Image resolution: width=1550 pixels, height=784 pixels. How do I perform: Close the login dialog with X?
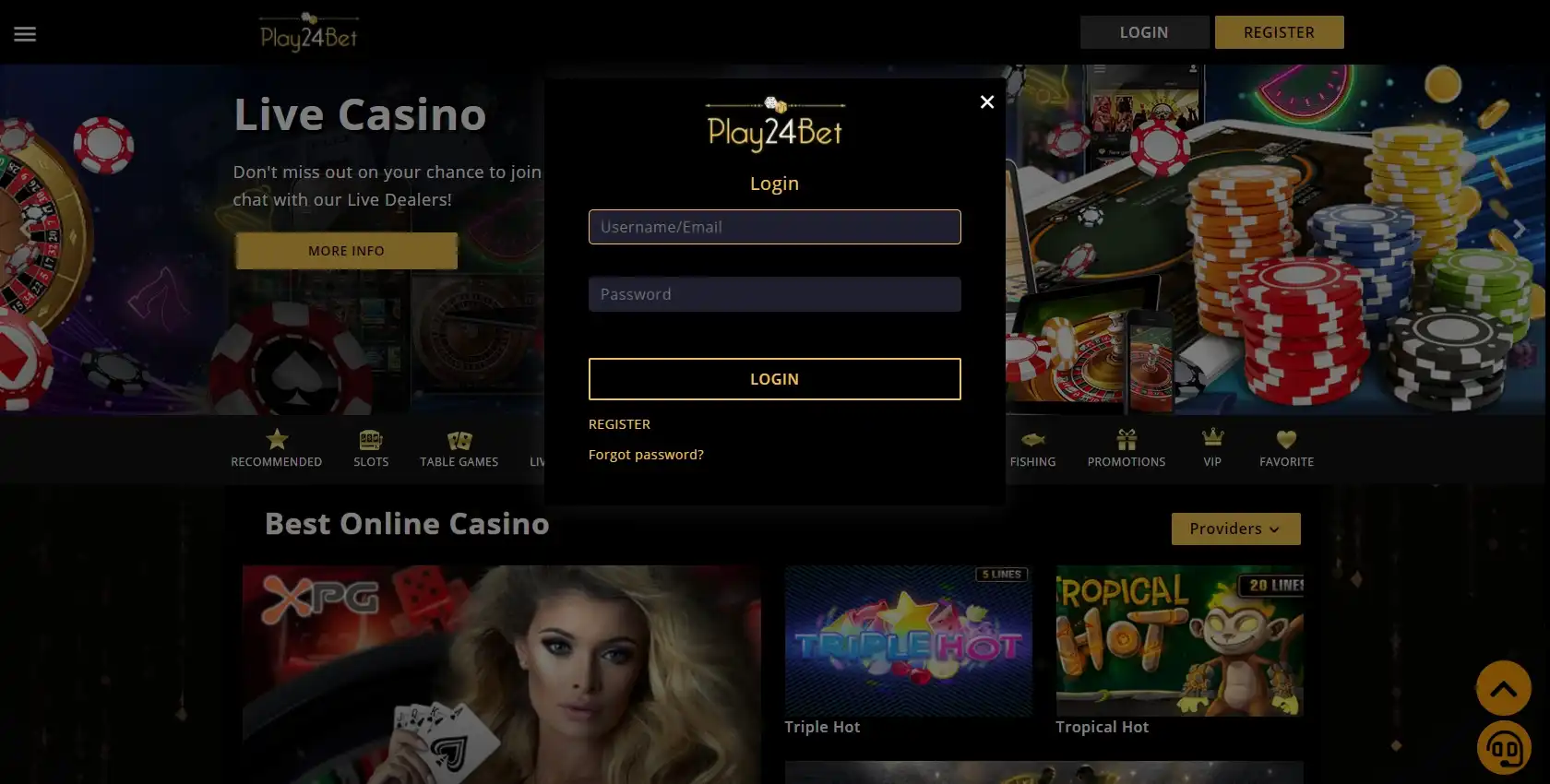point(986,101)
